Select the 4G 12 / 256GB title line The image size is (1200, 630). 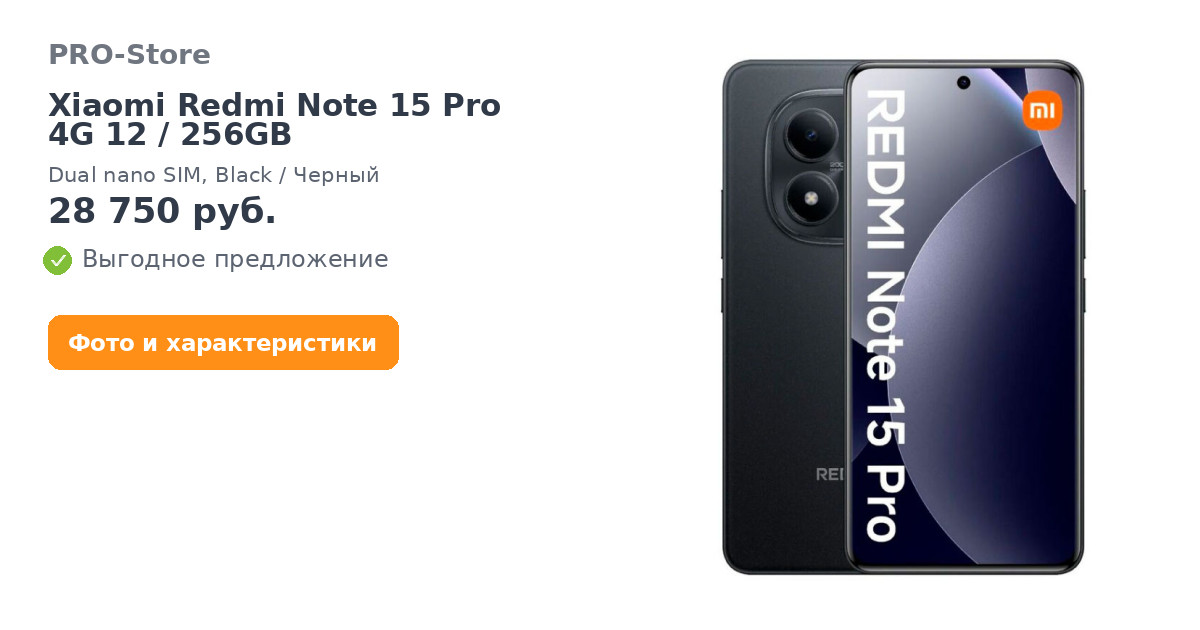pyautogui.click(x=170, y=134)
